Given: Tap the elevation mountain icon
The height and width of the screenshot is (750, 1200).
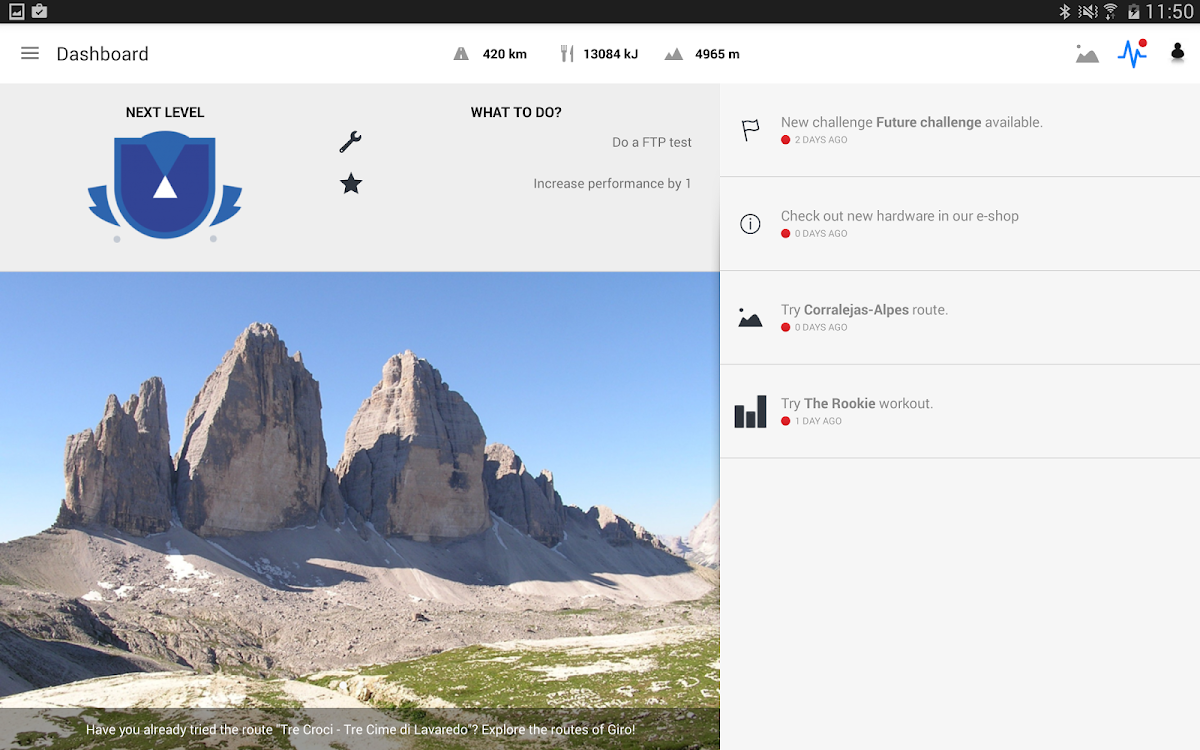Looking at the screenshot, I should click(674, 54).
